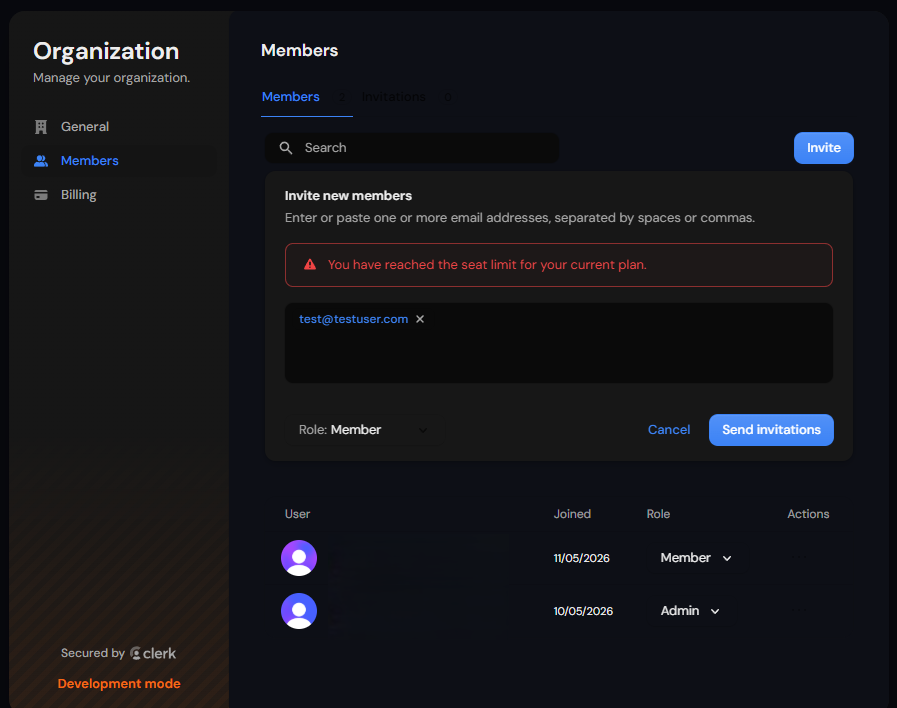The height and width of the screenshot is (708, 897).
Task: Click the Development mode label
Action: pos(119,684)
